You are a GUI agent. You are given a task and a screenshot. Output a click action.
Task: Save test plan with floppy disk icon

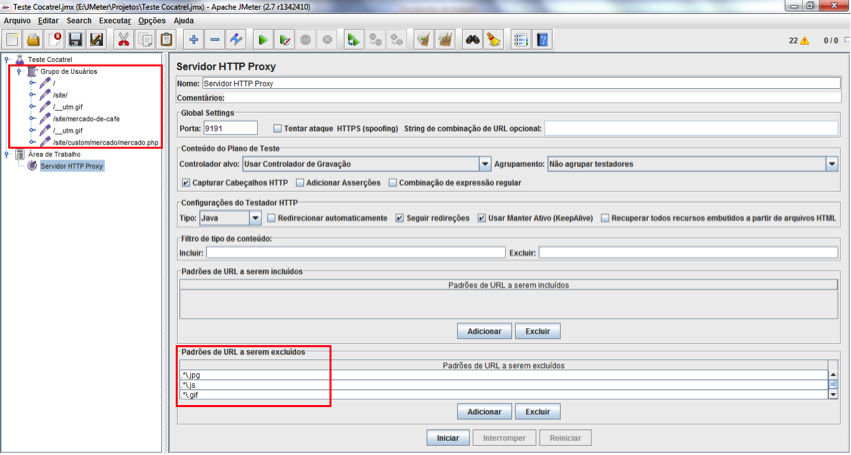[x=75, y=40]
